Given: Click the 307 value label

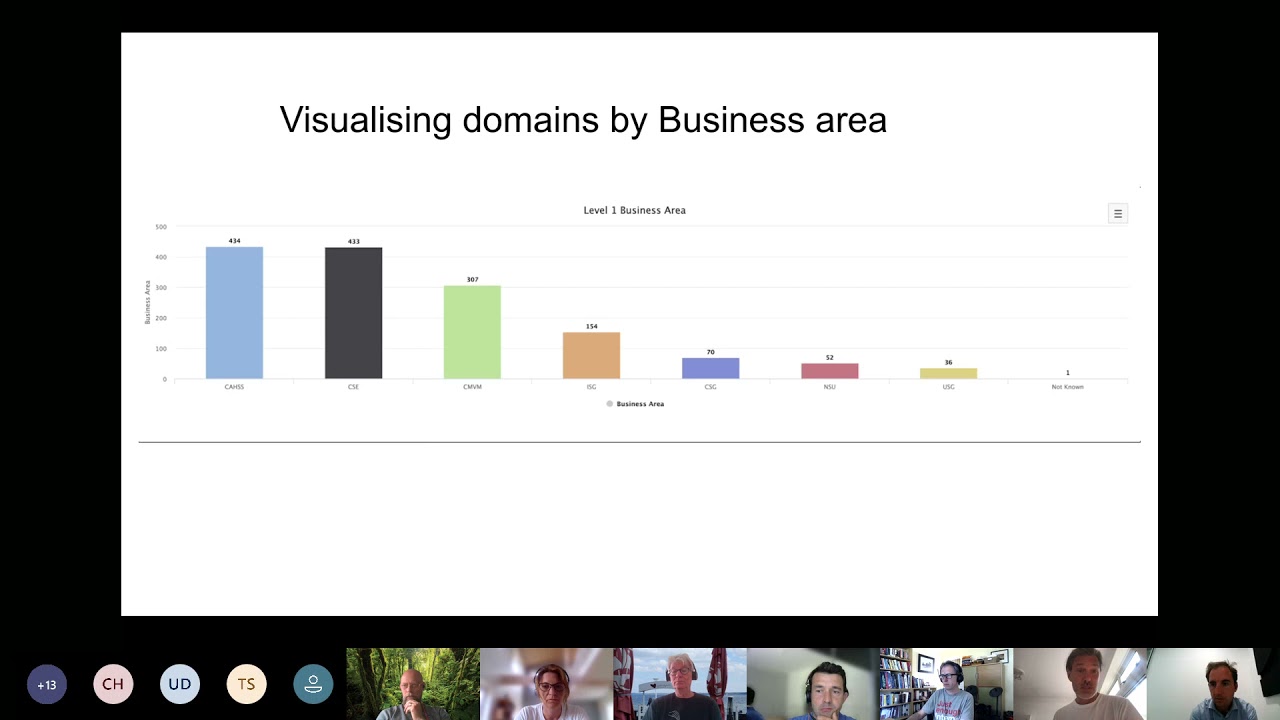Looking at the screenshot, I should (x=472, y=279).
